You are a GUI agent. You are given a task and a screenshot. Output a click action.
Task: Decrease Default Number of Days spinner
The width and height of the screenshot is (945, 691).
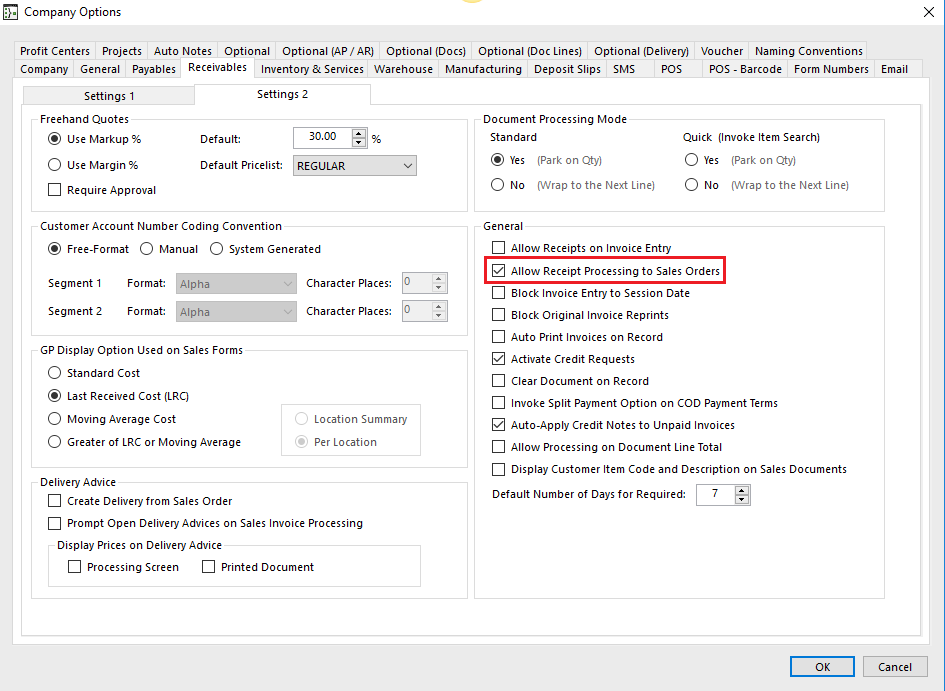coord(742,499)
